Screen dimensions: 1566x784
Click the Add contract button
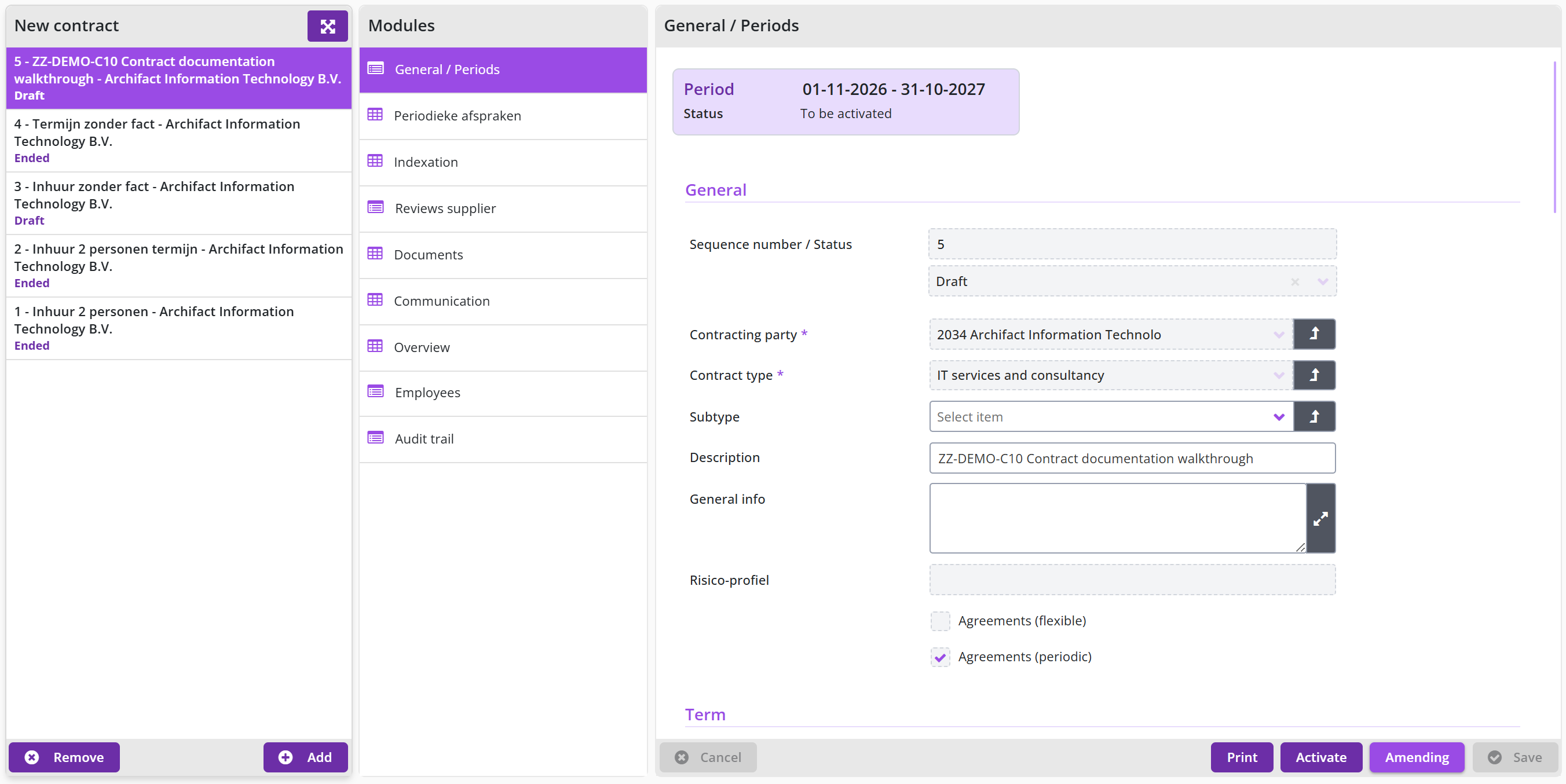pos(305,757)
